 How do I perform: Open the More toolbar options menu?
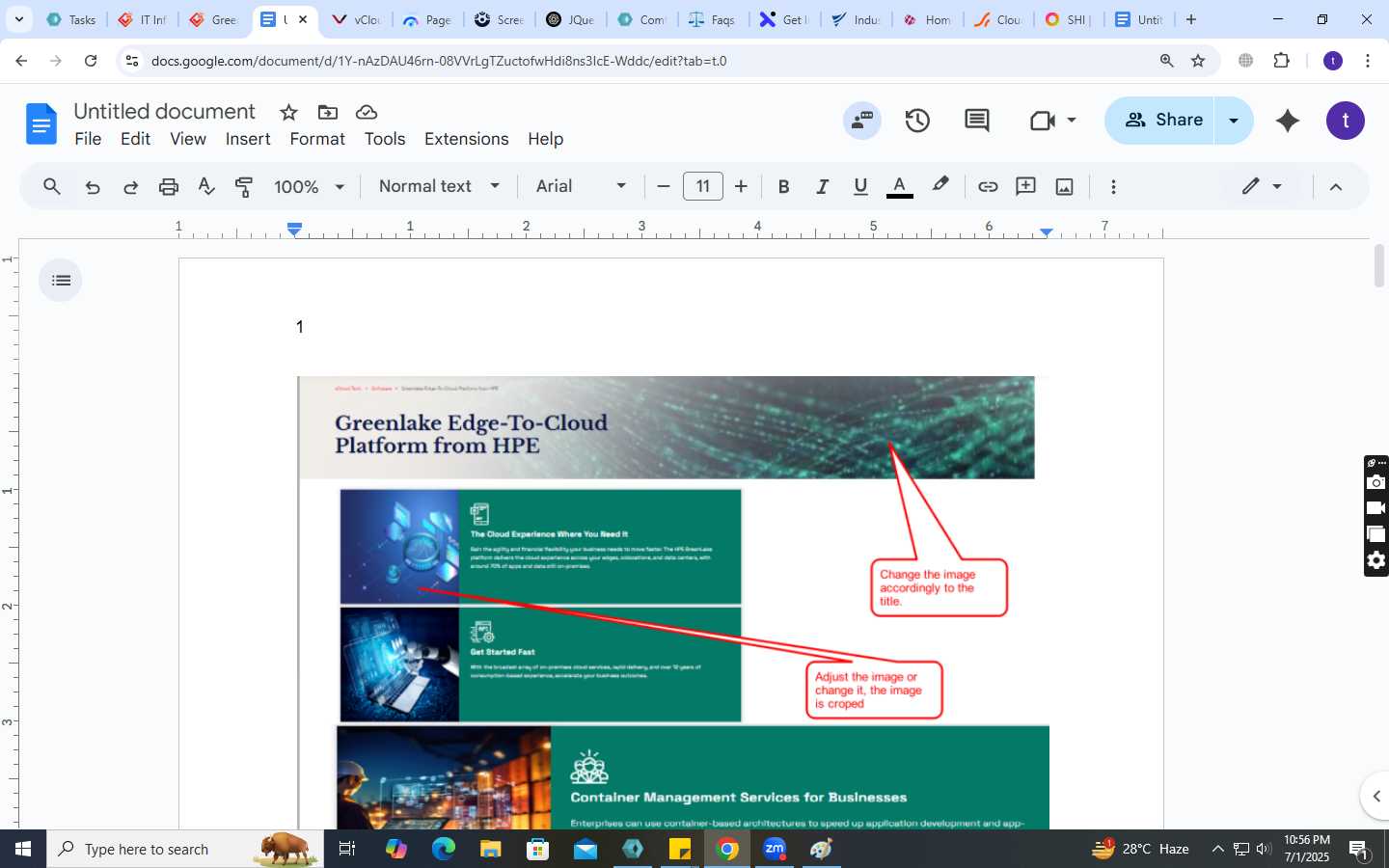coord(1113,186)
